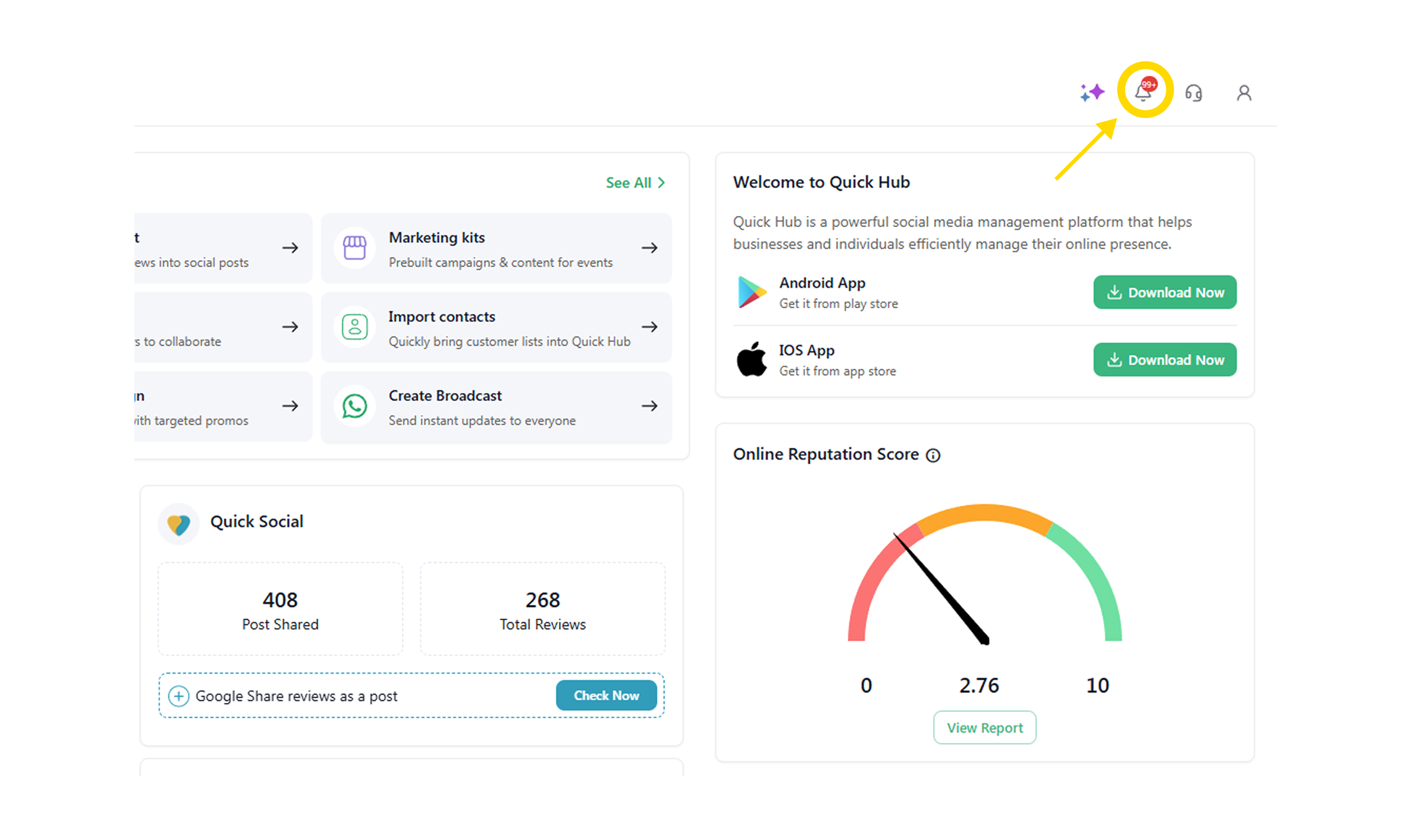Download the Android App now

coord(1164,292)
